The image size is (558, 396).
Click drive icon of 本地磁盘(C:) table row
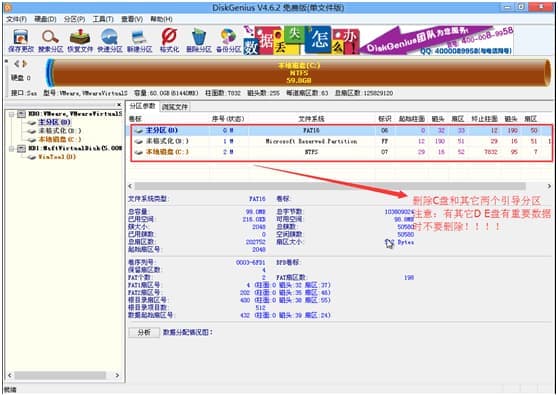(138, 152)
